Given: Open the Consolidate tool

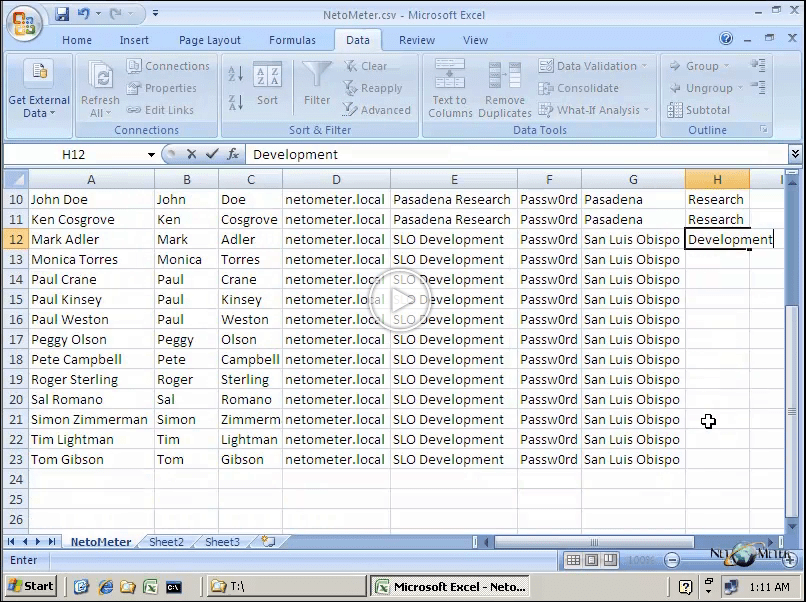Looking at the screenshot, I should pos(586,88).
